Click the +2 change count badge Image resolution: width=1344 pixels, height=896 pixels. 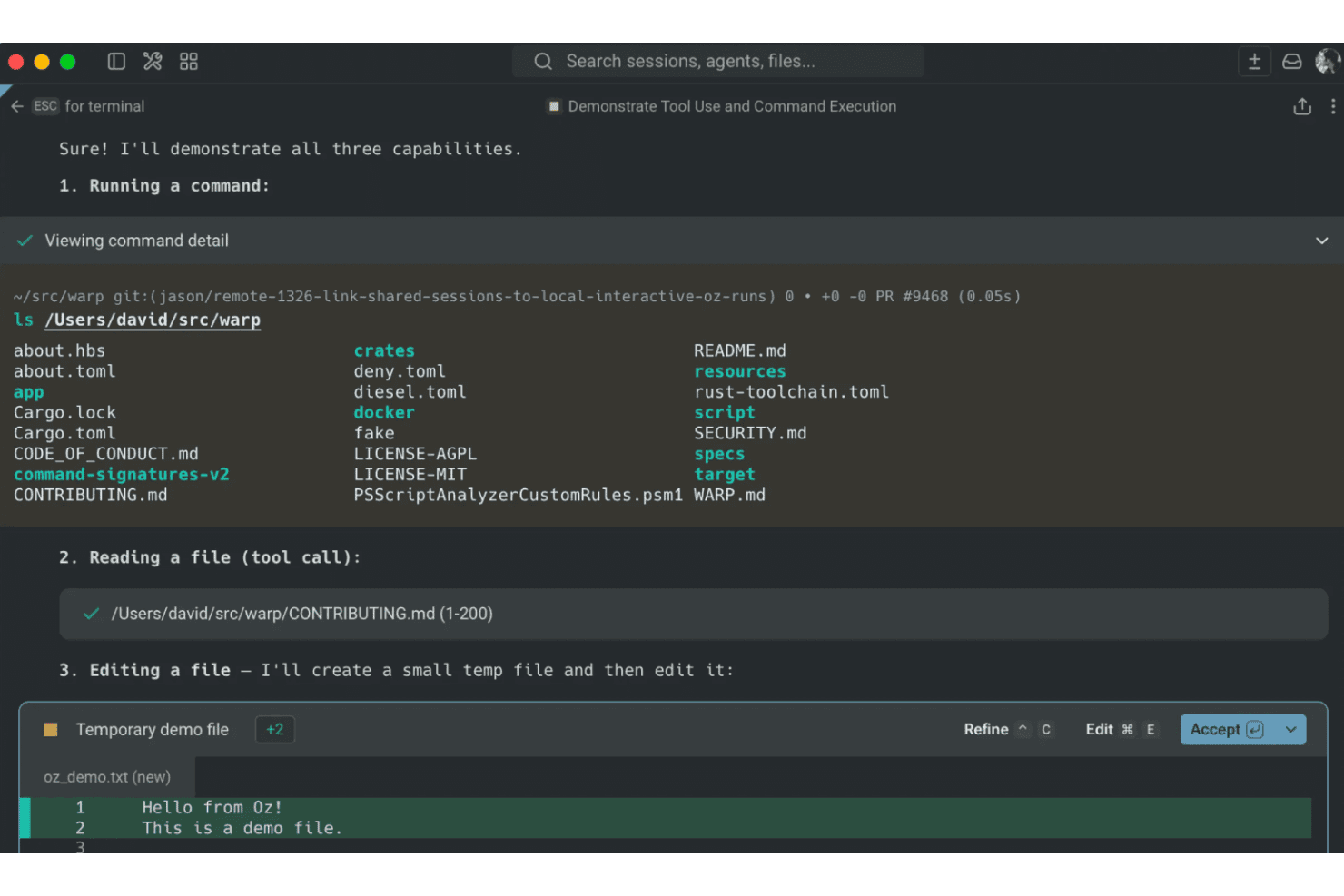(x=275, y=730)
